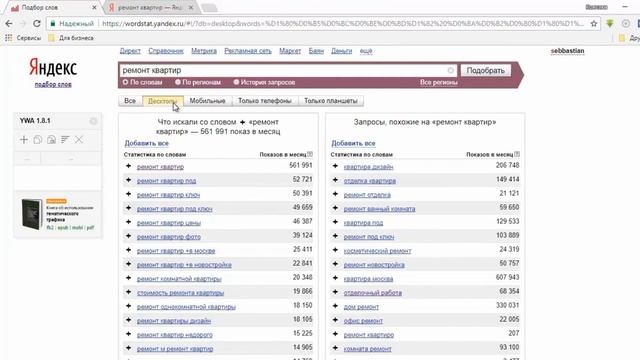The height and width of the screenshot is (360, 640).
Task: Click 'подбор слов' link under Яндекс logo
Action: (x=53, y=84)
